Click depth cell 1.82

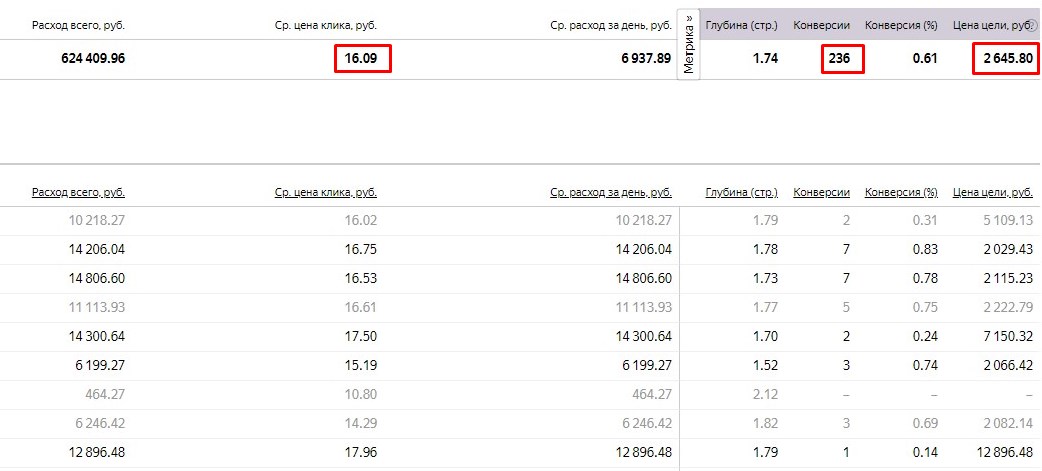[766, 424]
